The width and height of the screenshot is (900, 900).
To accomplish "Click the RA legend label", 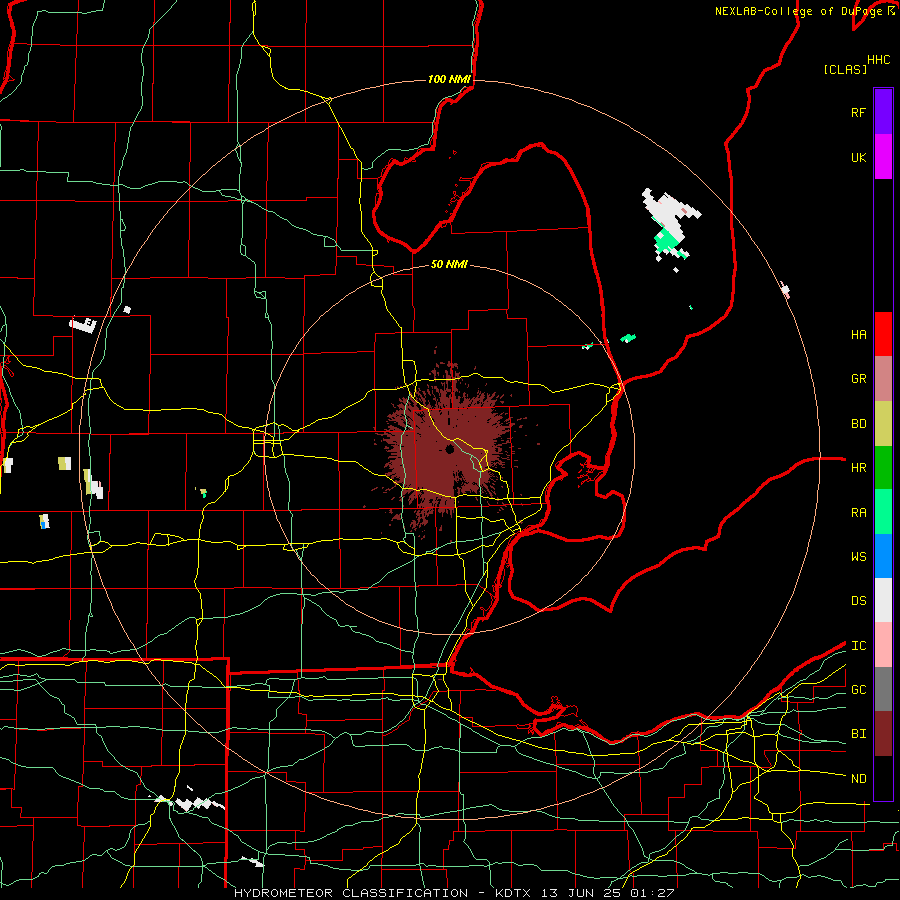I will tap(858, 513).
